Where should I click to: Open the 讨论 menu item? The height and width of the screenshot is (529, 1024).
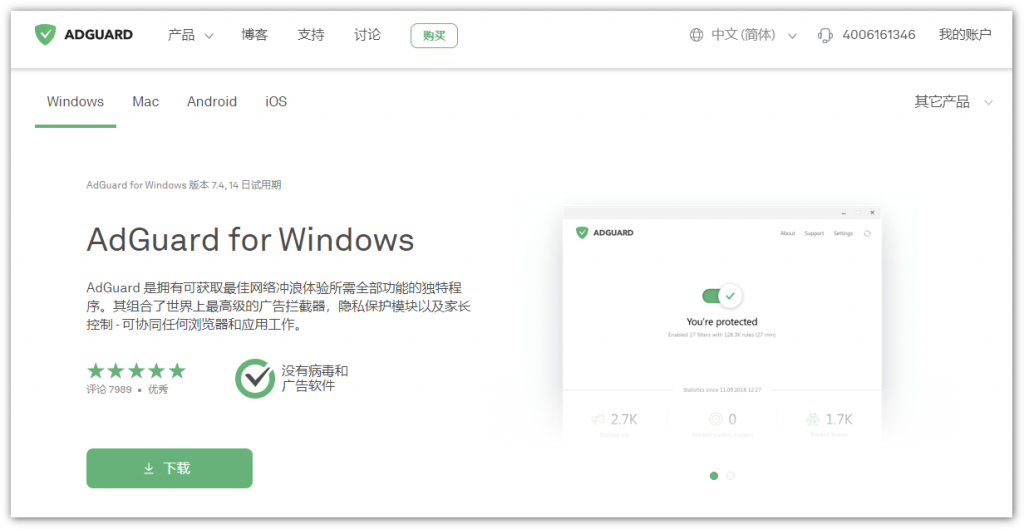click(367, 35)
